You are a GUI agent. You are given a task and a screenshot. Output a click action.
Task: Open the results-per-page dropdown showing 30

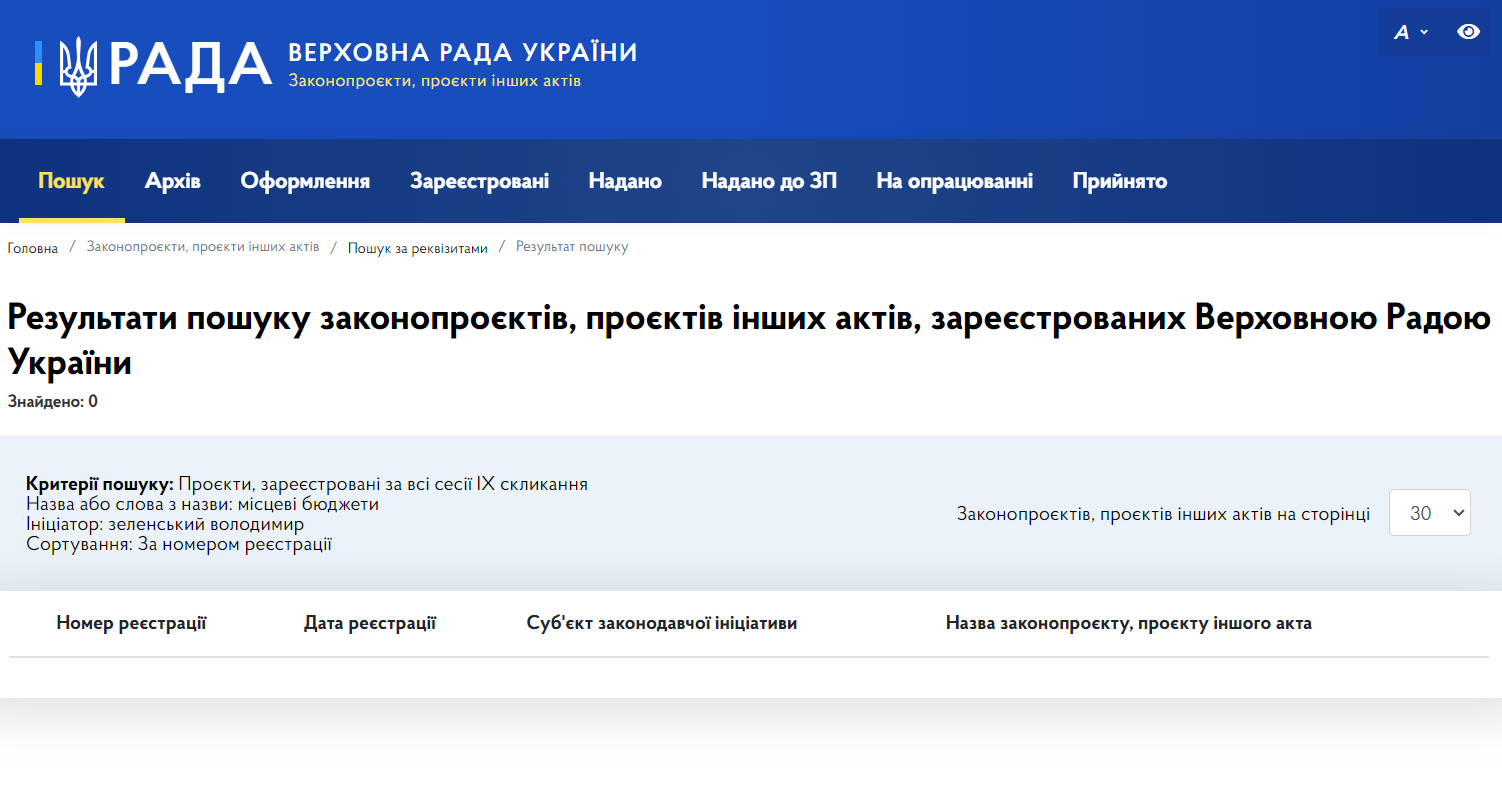[1429, 512]
